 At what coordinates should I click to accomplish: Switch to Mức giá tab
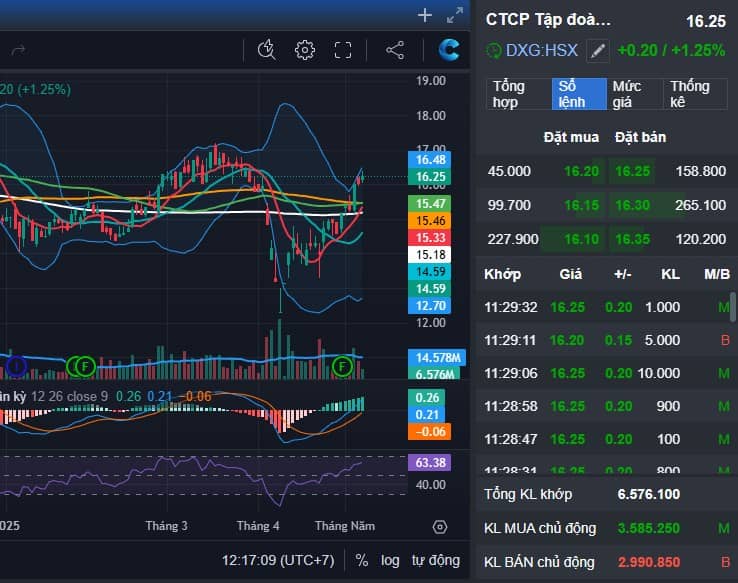[x=634, y=94]
